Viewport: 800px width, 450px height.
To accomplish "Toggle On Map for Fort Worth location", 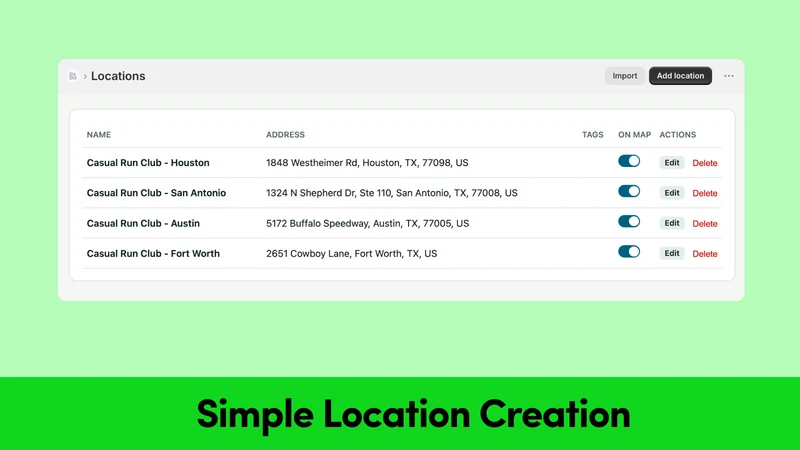I will pyautogui.click(x=629, y=252).
